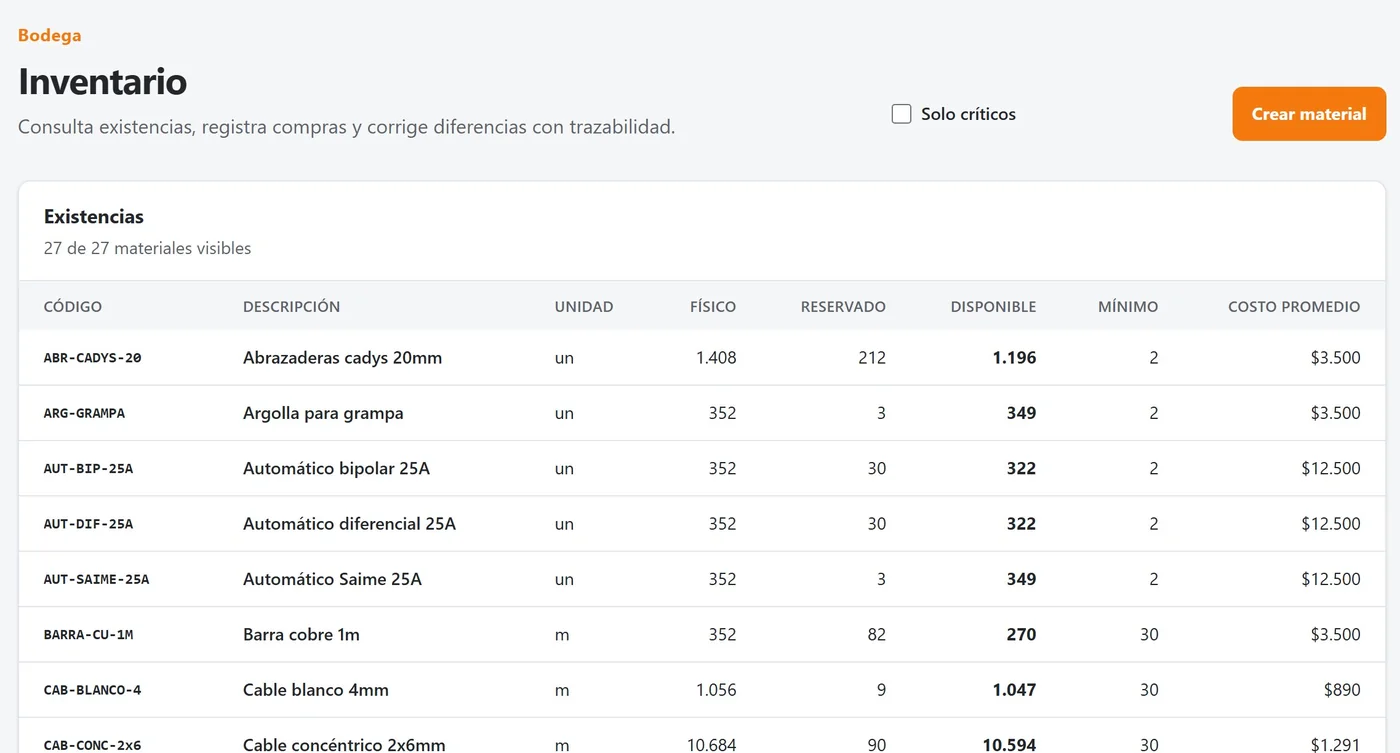Screen dimensions: 1400x753
Task: Click the DESCRIPCIÓN column header
Action: tap(292, 307)
